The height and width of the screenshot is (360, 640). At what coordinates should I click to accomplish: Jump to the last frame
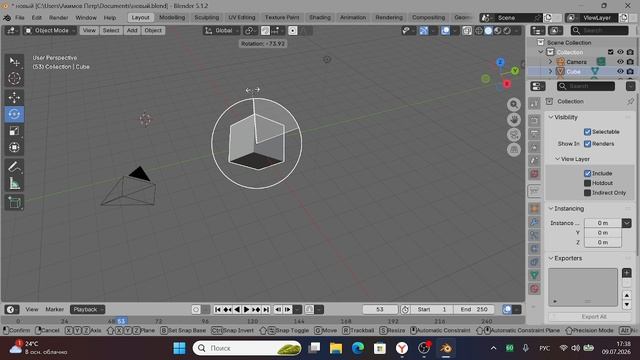(x=266, y=310)
